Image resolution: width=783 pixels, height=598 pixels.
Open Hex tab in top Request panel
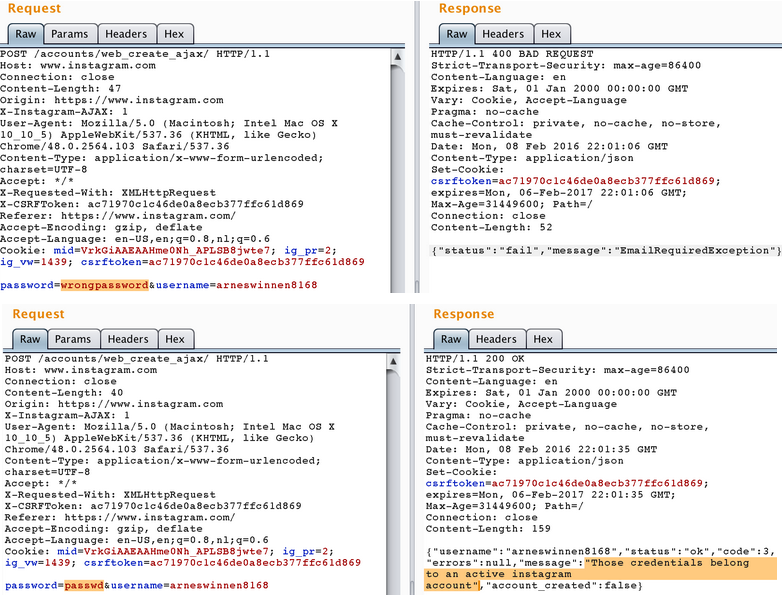pyautogui.click(x=174, y=34)
